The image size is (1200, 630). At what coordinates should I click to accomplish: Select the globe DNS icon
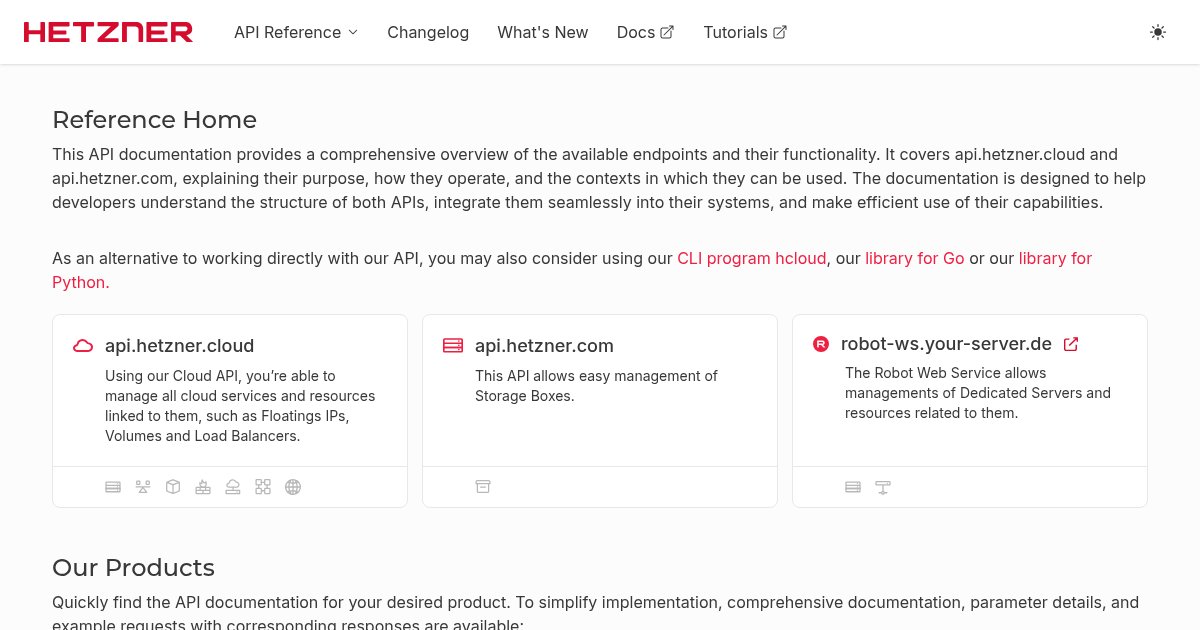pos(293,487)
